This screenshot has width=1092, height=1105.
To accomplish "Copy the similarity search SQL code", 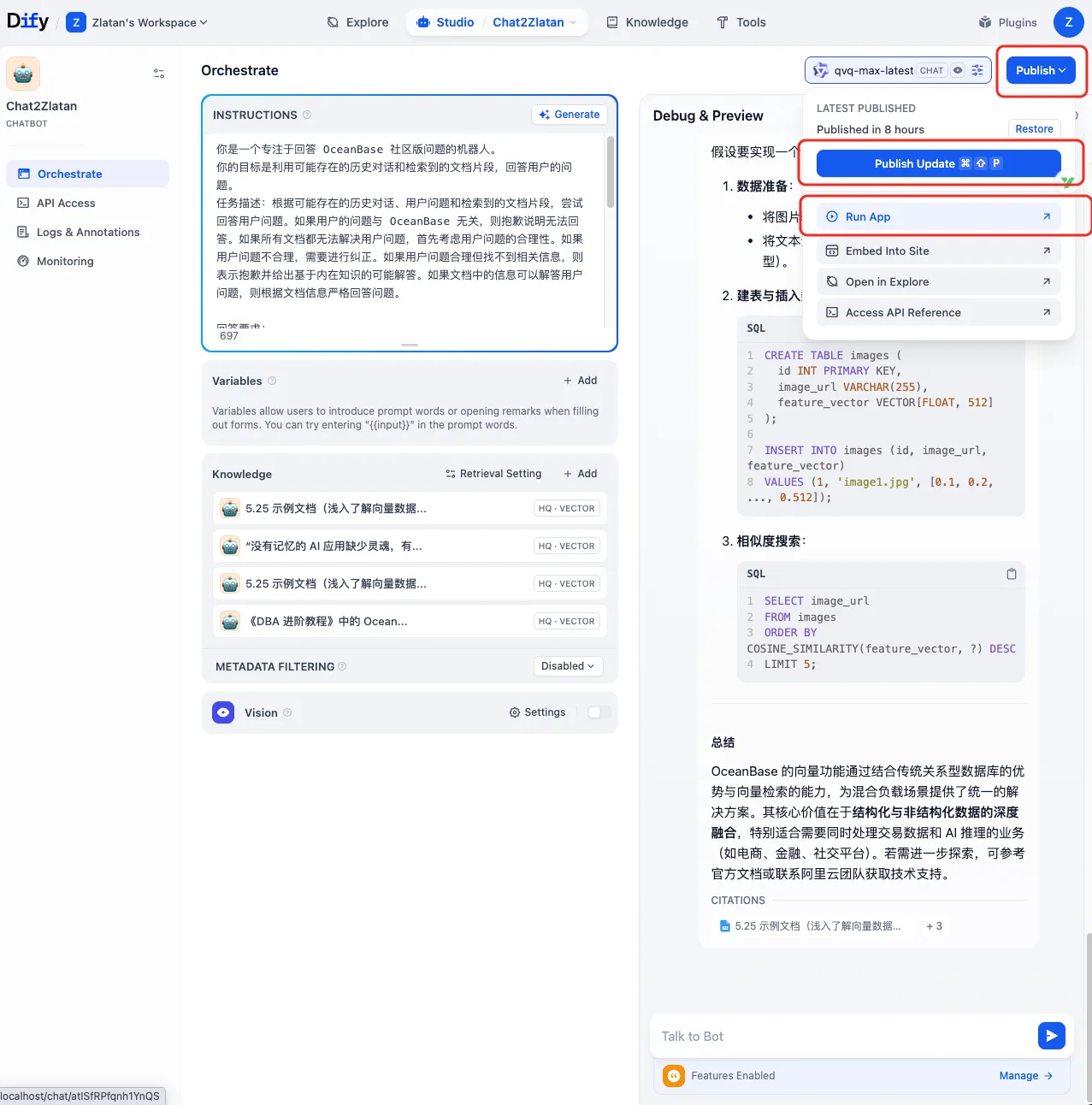I will (1011, 574).
